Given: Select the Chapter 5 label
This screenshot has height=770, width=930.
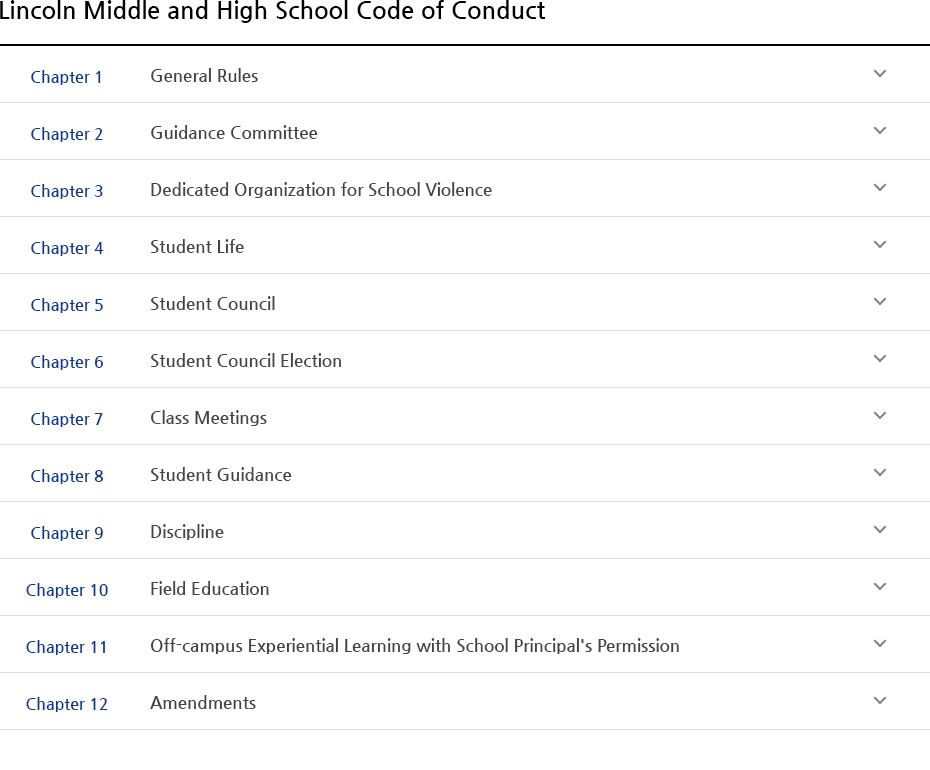Looking at the screenshot, I should [67, 305].
